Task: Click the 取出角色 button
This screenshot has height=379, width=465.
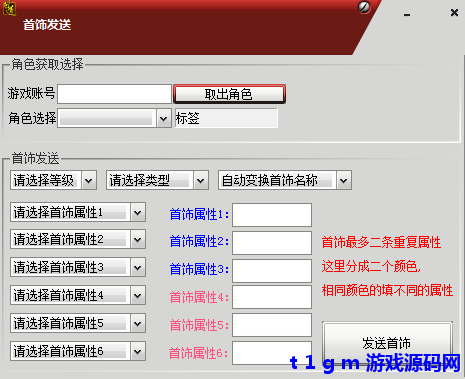Action: point(229,94)
